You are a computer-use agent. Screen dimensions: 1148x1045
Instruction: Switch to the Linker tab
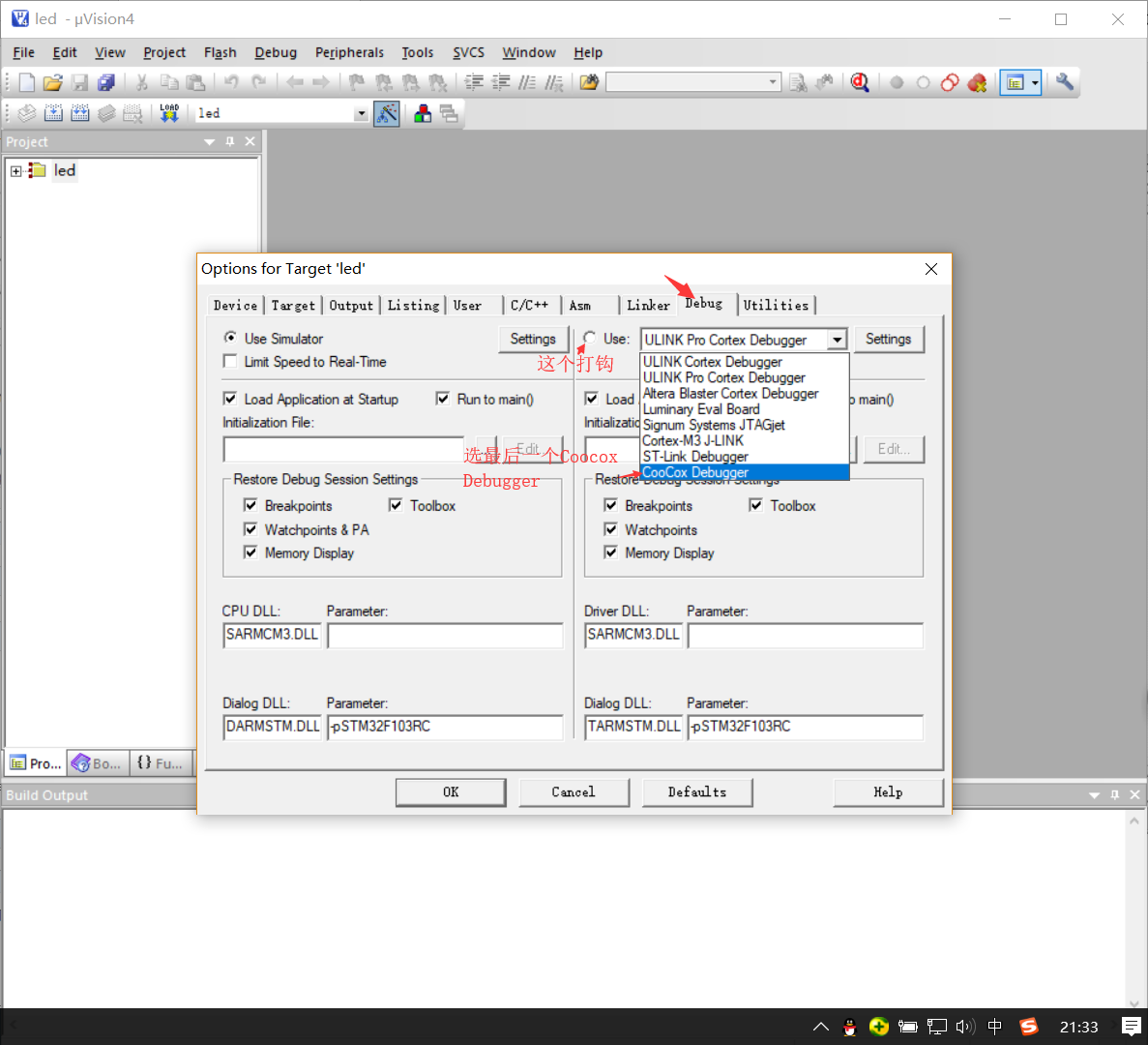point(648,306)
